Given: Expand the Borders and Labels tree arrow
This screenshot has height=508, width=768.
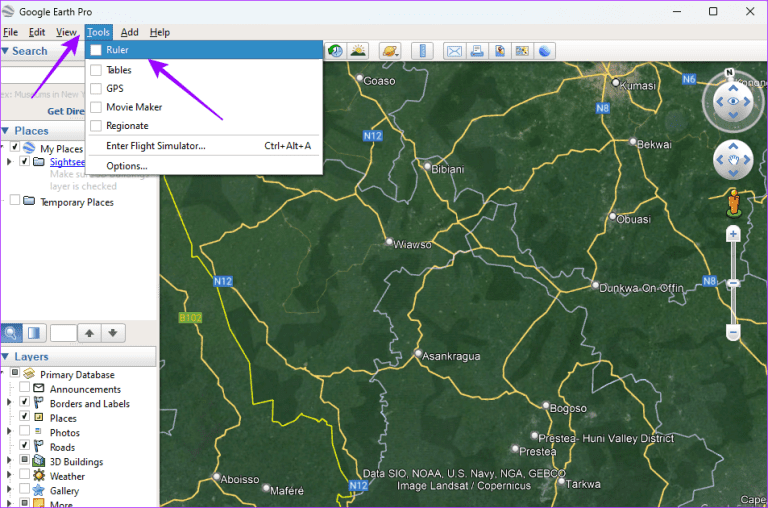Looking at the screenshot, I should pos(9,402).
